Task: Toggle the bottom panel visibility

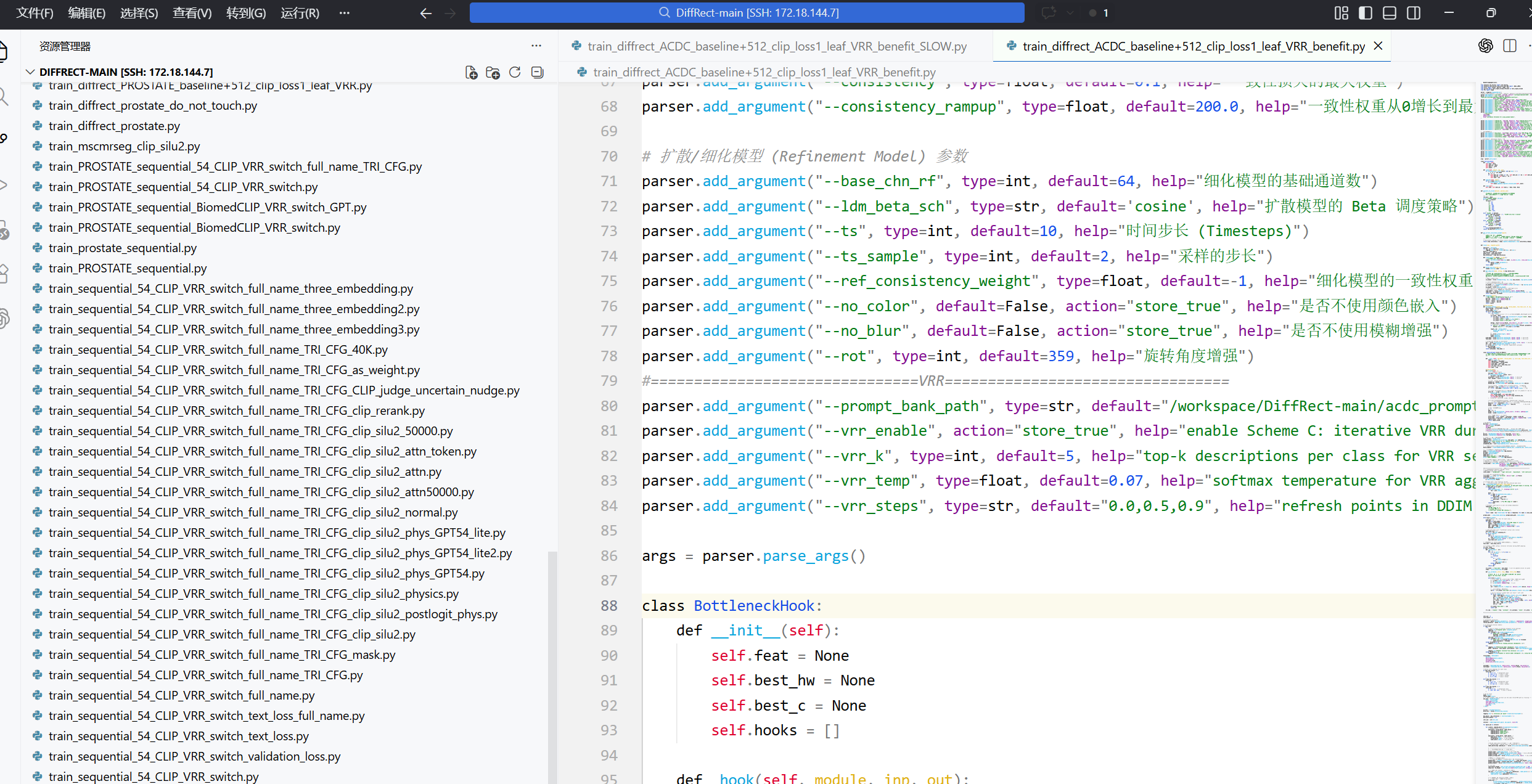Action: (1390, 13)
